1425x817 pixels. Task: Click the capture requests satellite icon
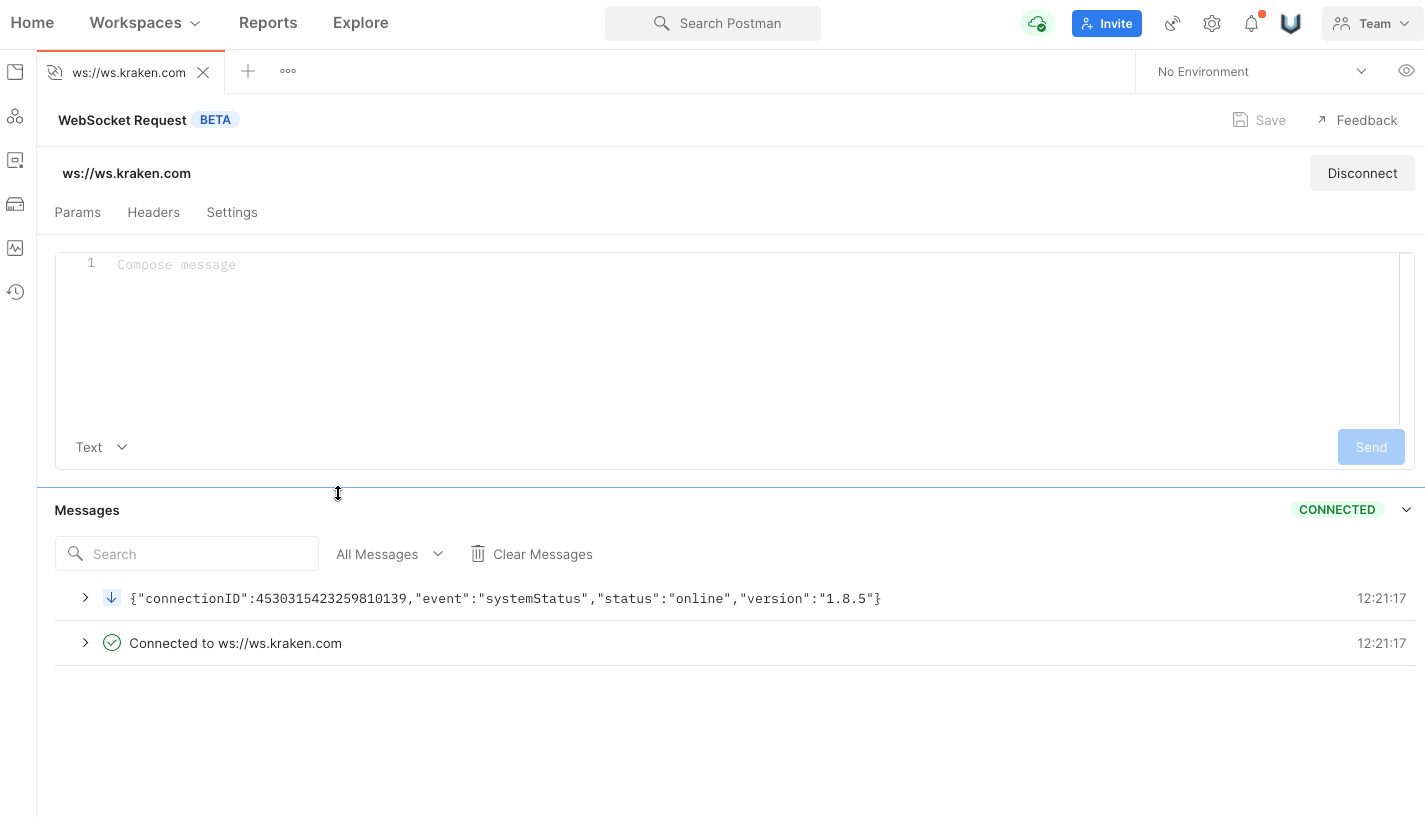(1172, 23)
